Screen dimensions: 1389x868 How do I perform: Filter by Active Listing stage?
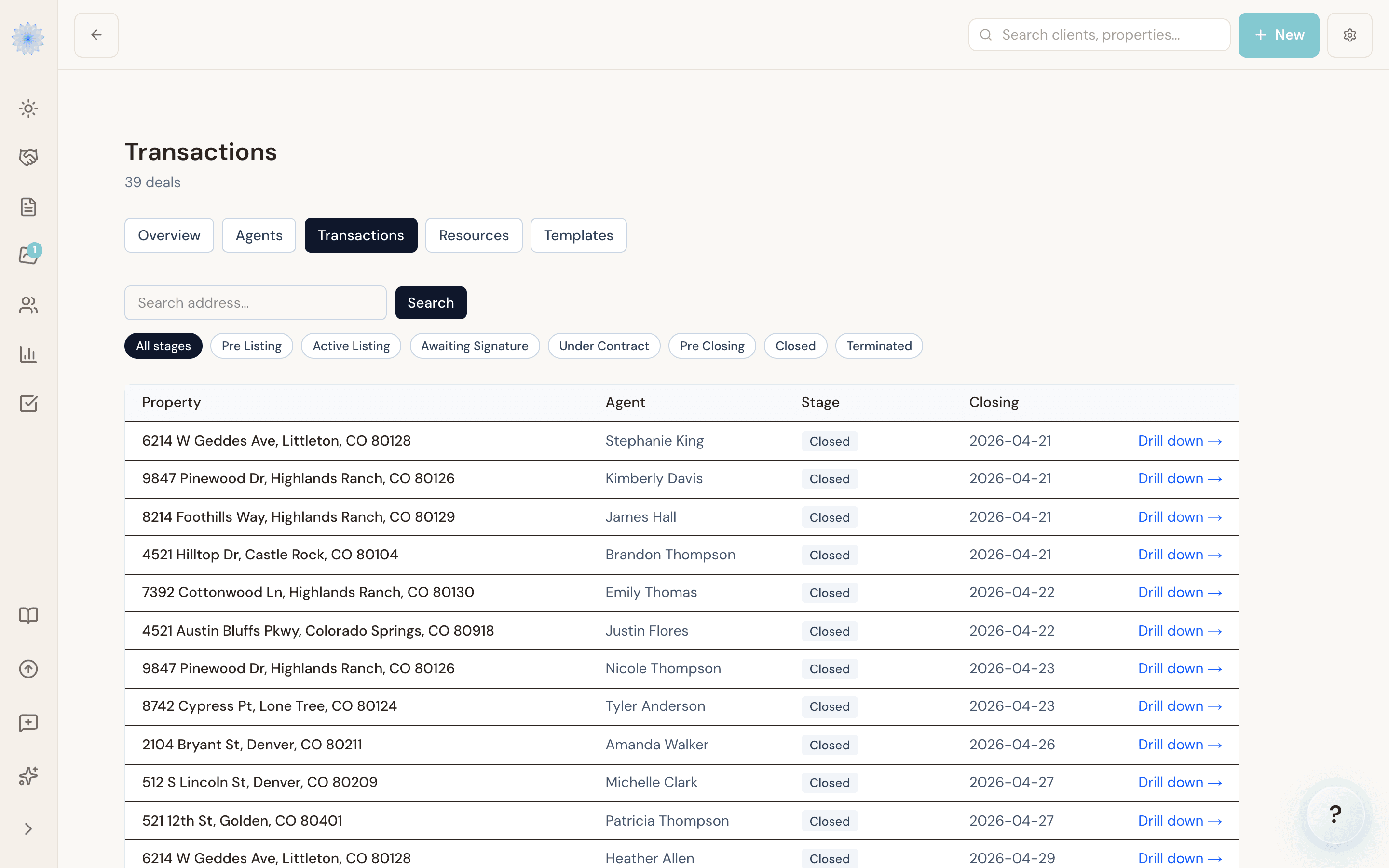[351, 346]
